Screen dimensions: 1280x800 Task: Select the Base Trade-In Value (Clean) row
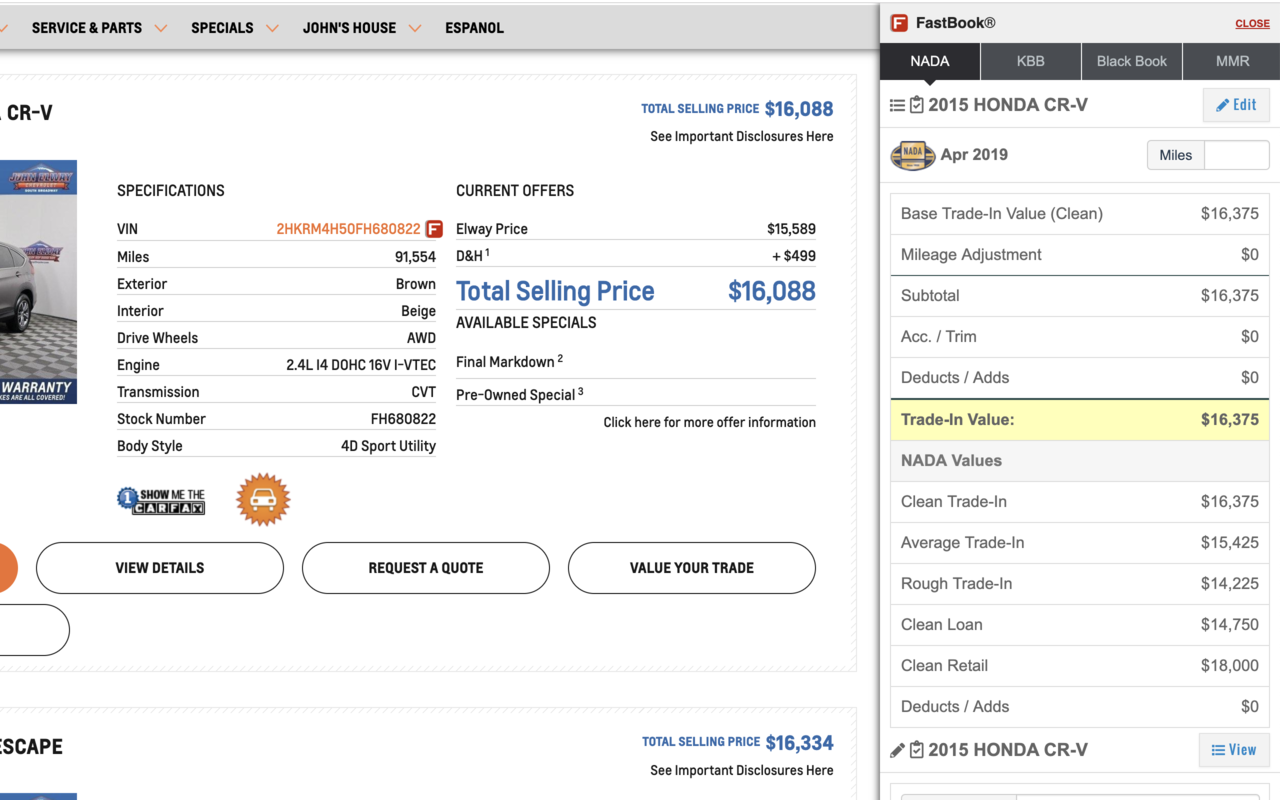click(1080, 214)
